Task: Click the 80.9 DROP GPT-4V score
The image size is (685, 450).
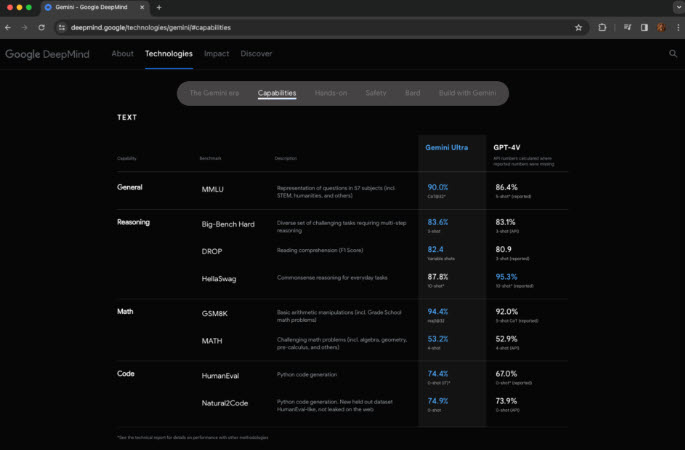Action: pos(503,249)
